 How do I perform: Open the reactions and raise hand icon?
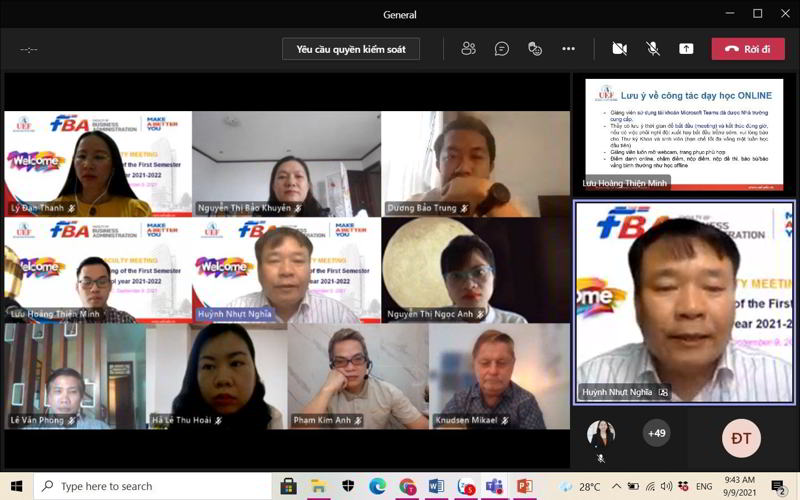point(535,48)
